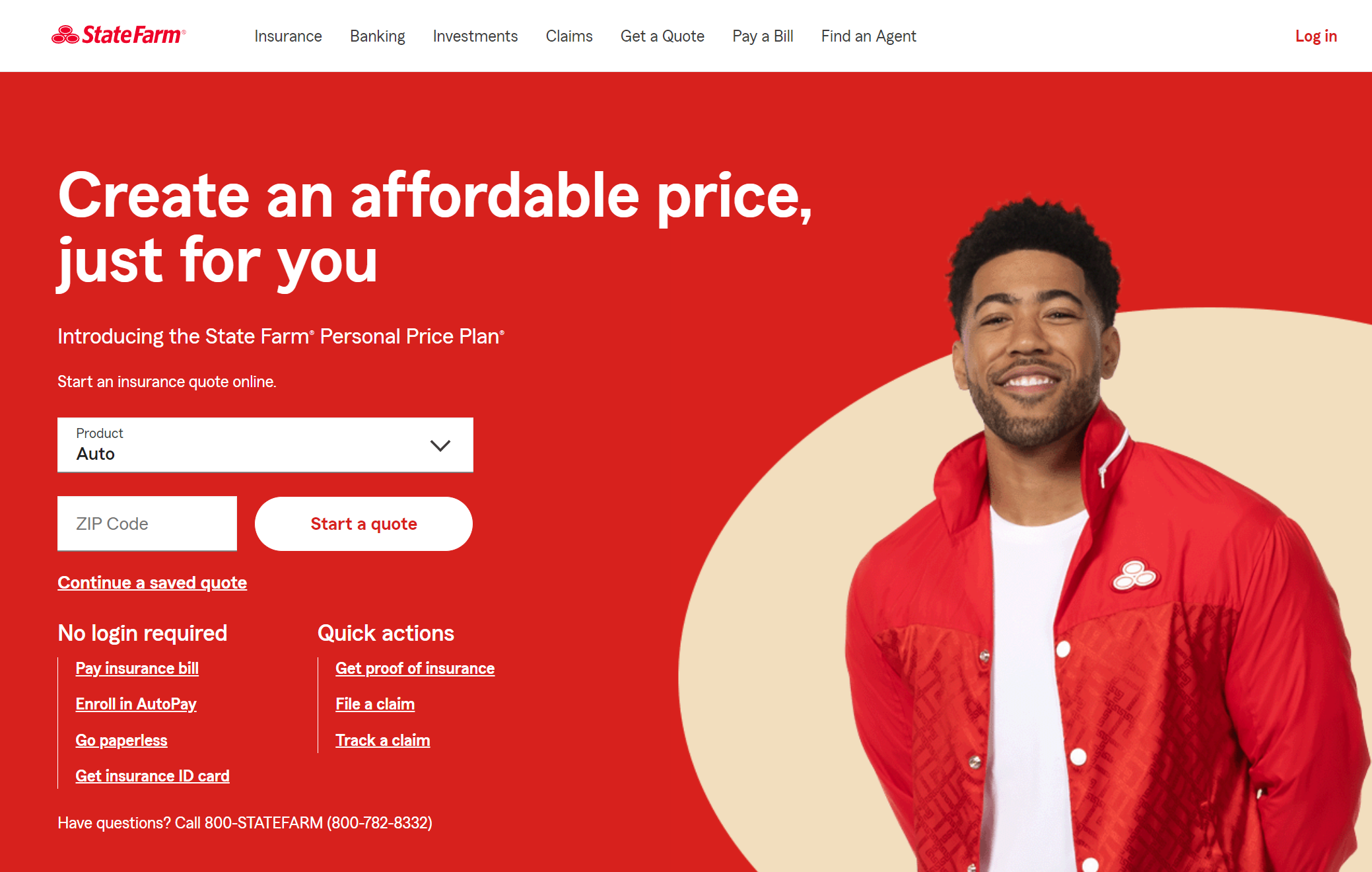Click the Insurance navigation menu icon
This screenshot has height=872, width=1372.
pyautogui.click(x=288, y=36)
